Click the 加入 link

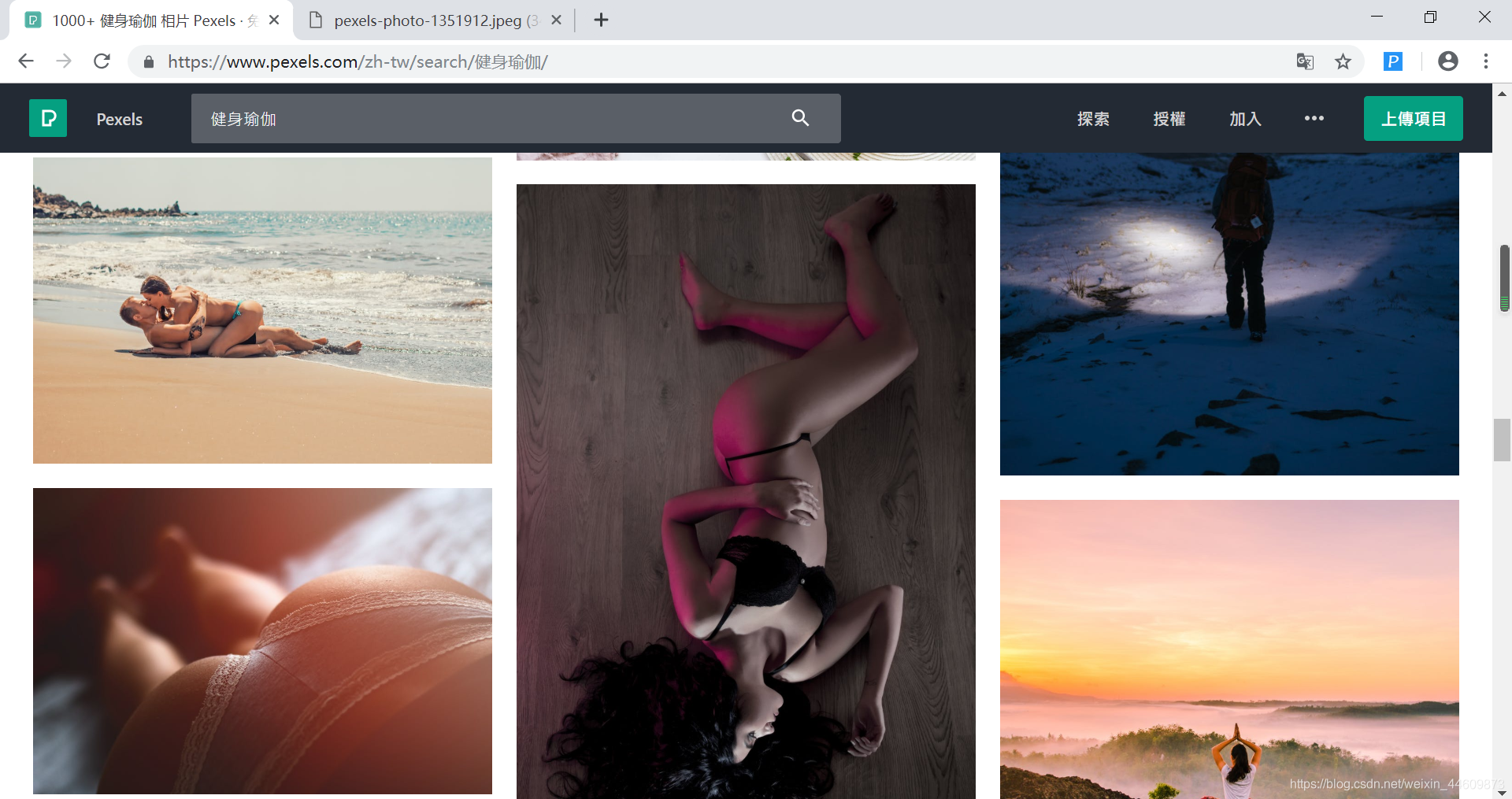point(1245,119)
